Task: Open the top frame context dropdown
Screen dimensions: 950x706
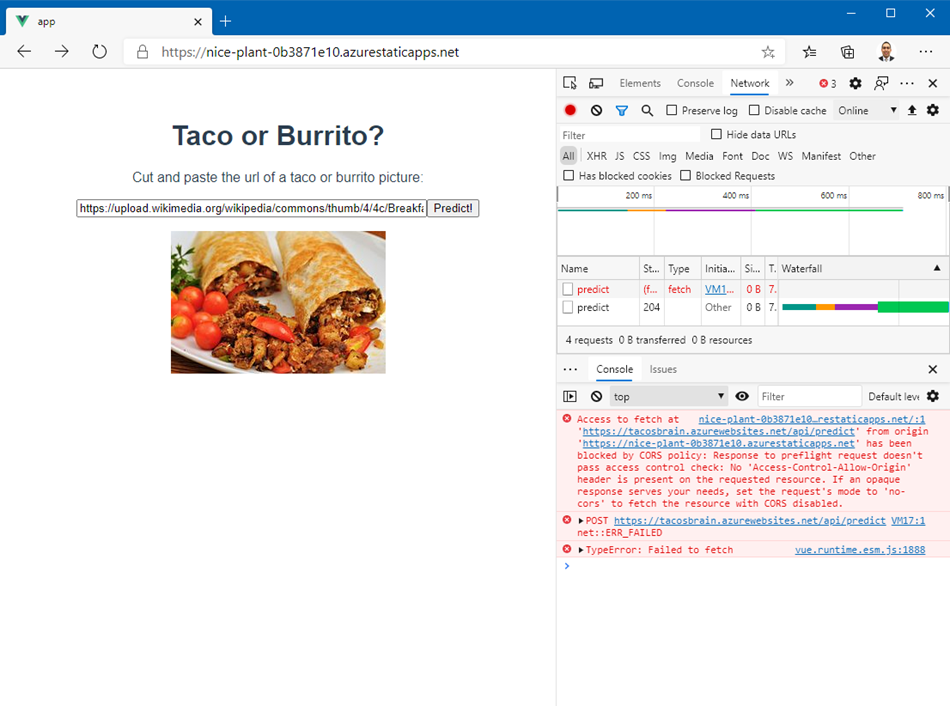Action: click(x=668, y=396)
